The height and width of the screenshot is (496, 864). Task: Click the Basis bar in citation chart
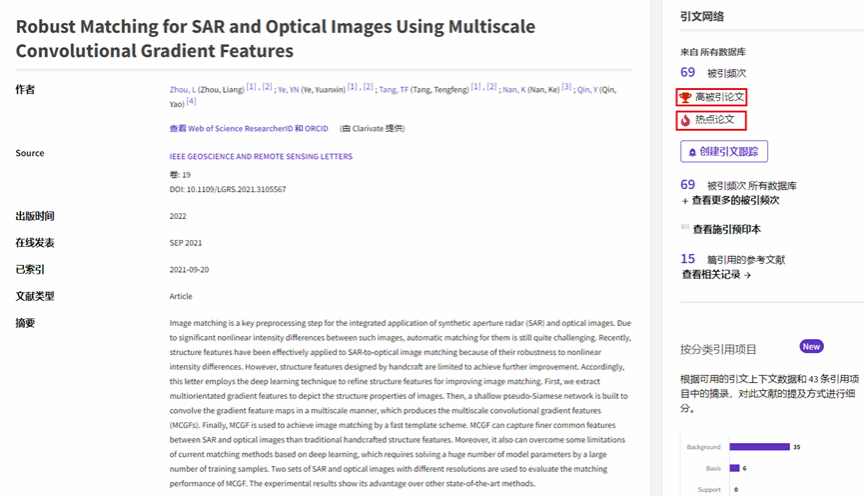click(x=734, y=468)
